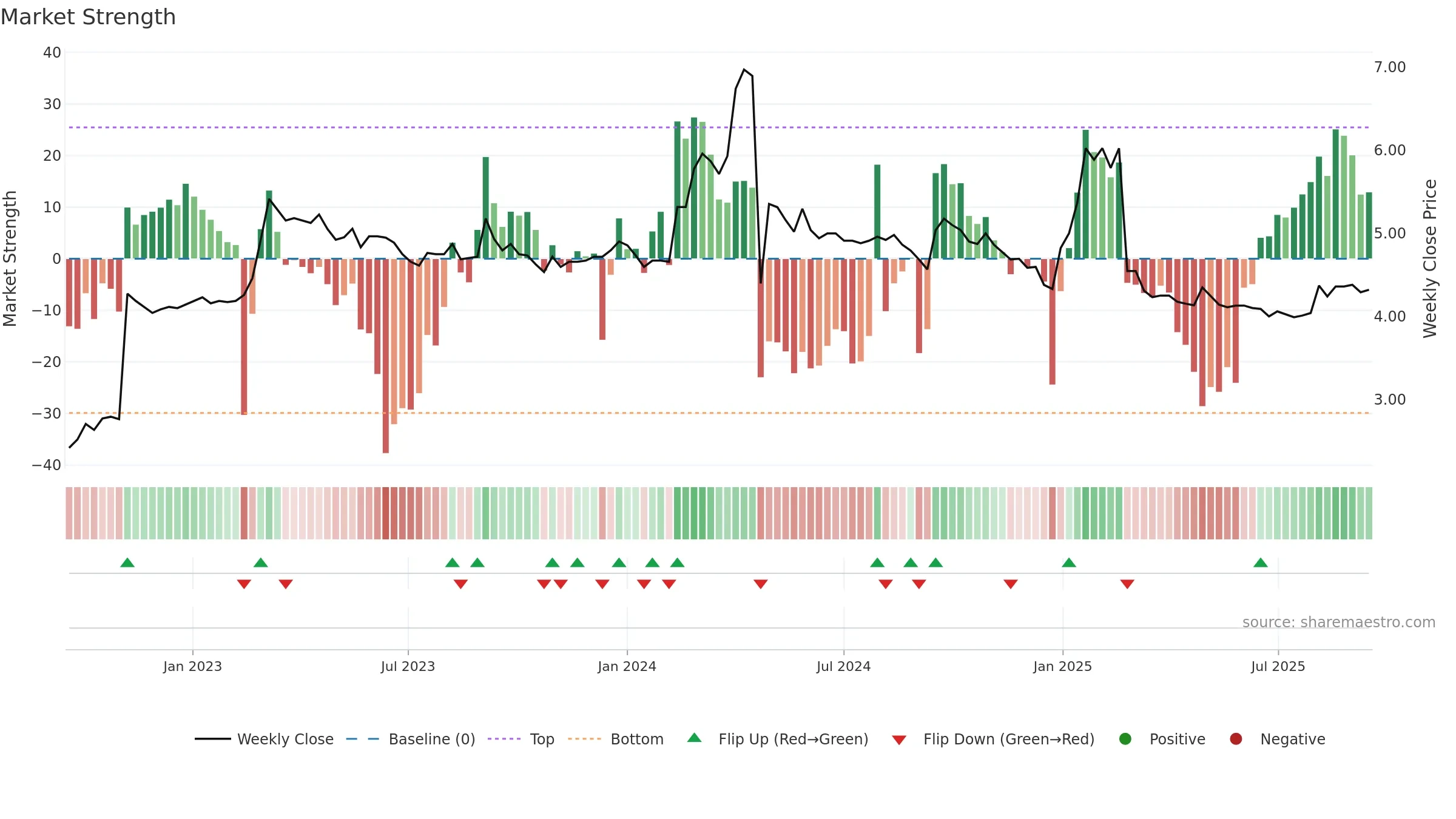Click the green Positive circle legend icon

(x=1125, y=739)
